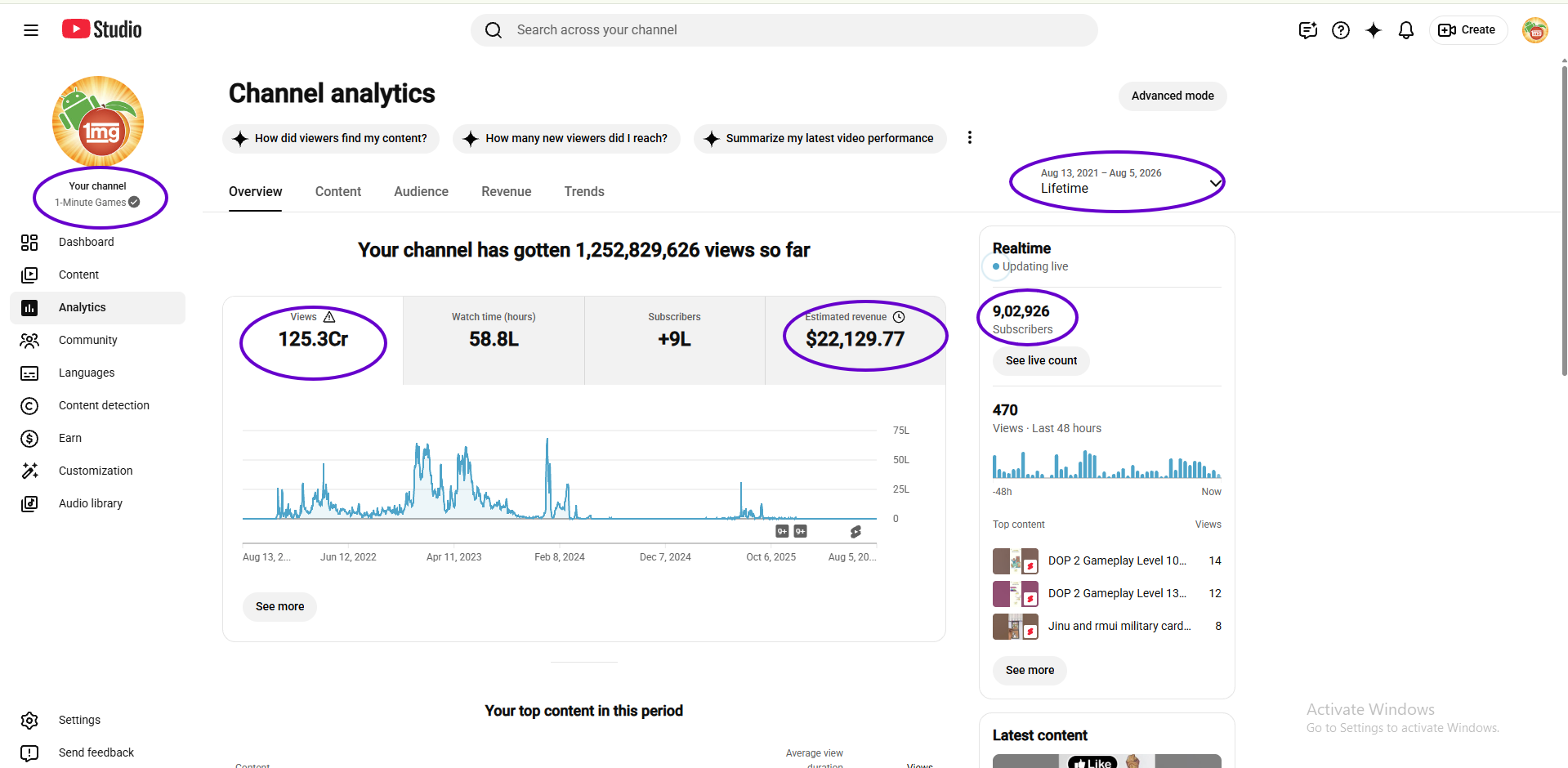
Task: Click See more under the views chart
Action: [x=279, y=606]
